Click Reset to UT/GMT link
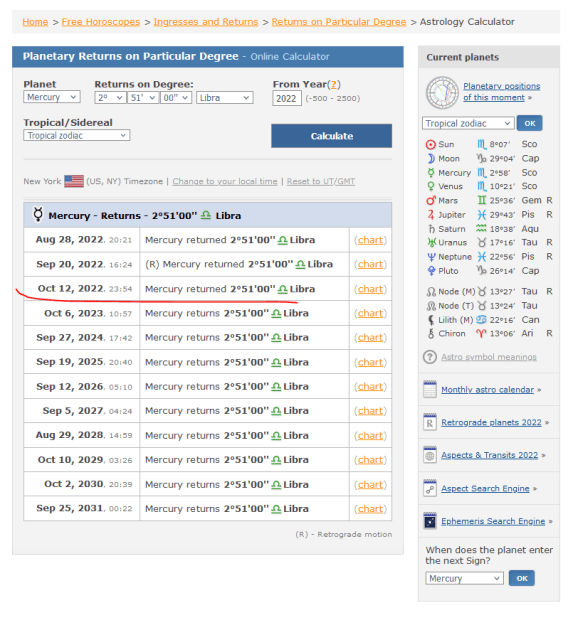This screenshot has width=568, height=625. pos(320,181)
